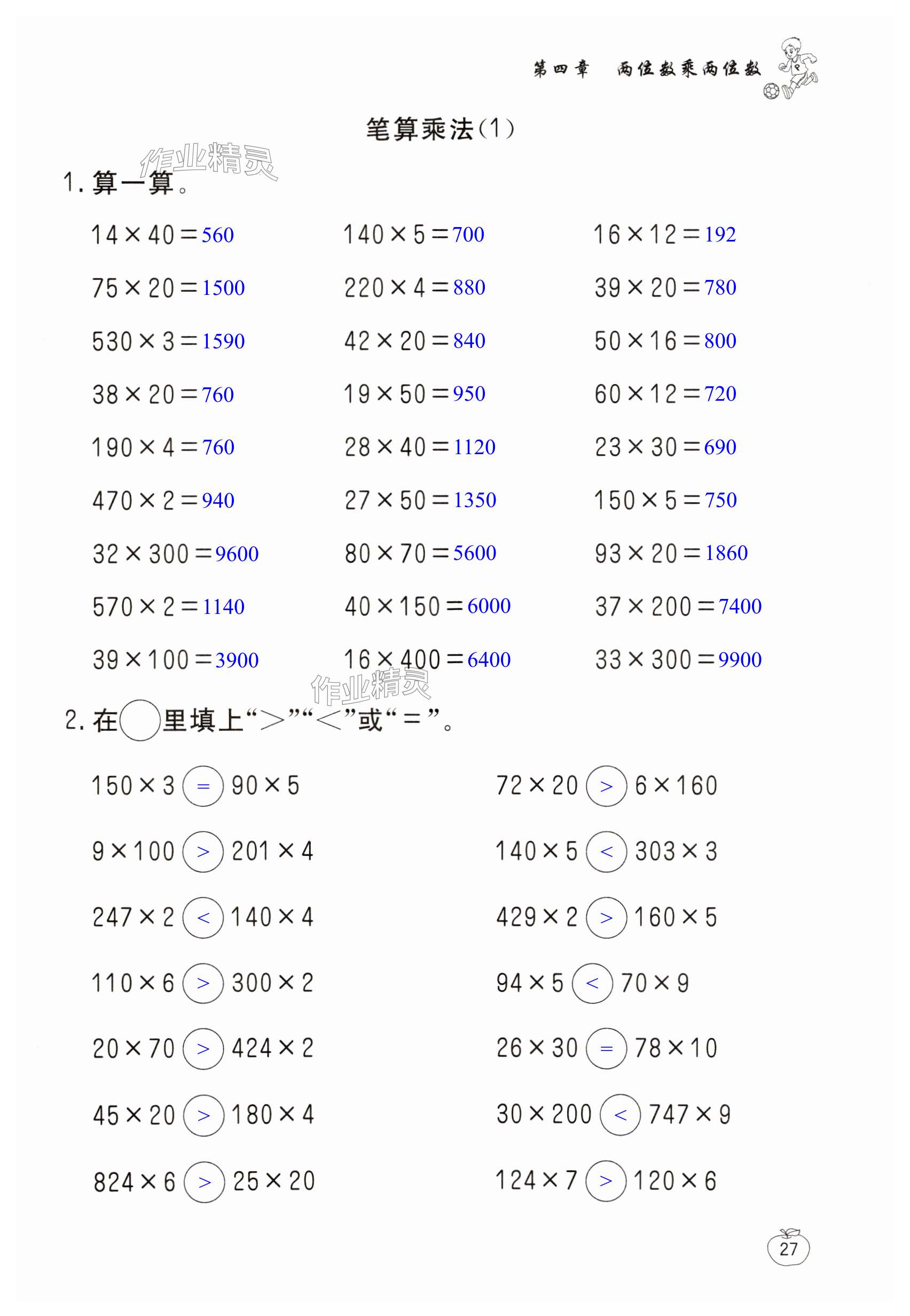
Task: Click the chapter header 第四章 两位数乘两位数
Action: click(x=647, y=69)
